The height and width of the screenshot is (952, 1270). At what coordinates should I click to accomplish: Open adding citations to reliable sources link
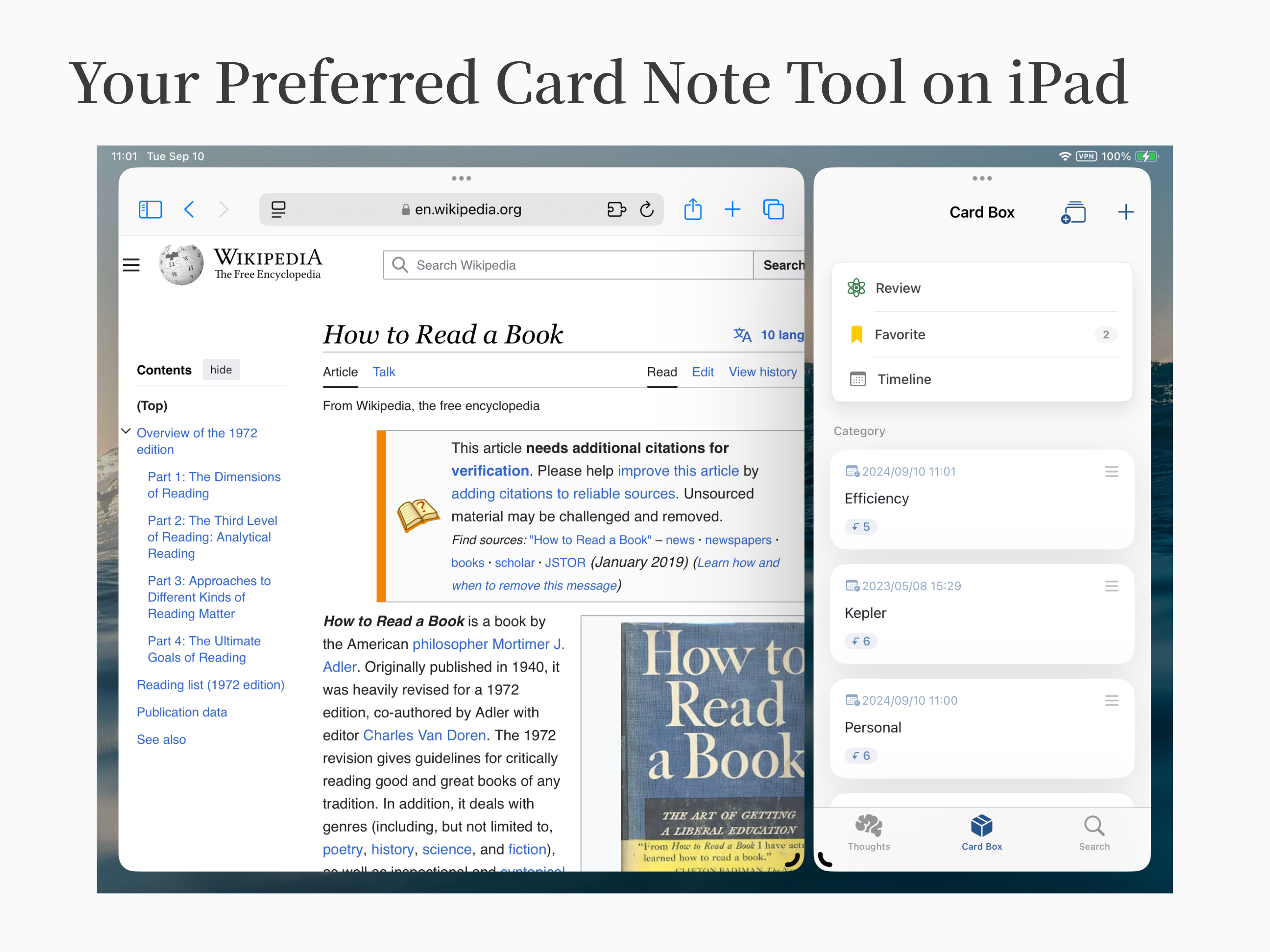[x=562, y=494]
